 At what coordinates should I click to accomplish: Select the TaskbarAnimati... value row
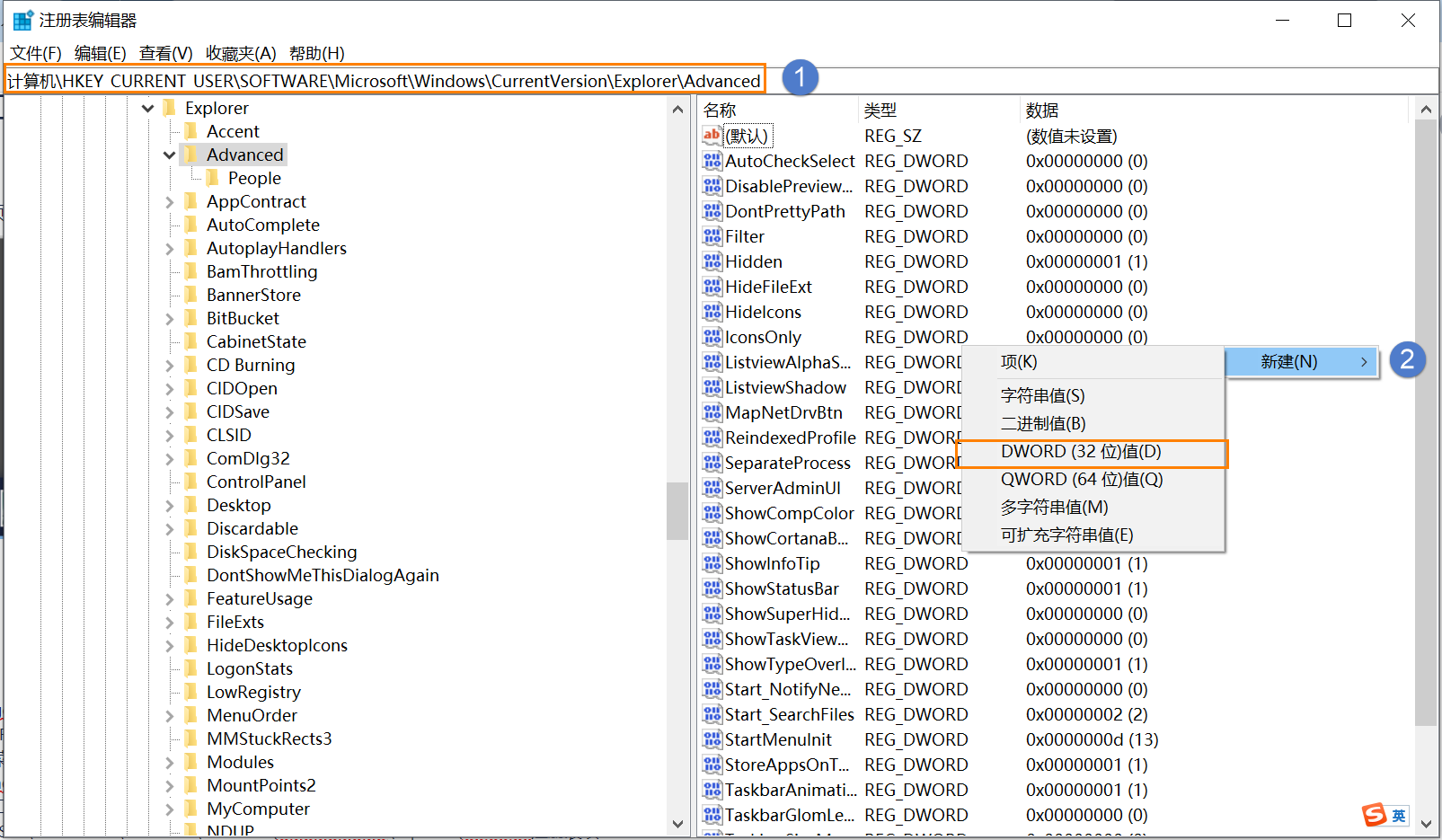tap(1054, 790)
